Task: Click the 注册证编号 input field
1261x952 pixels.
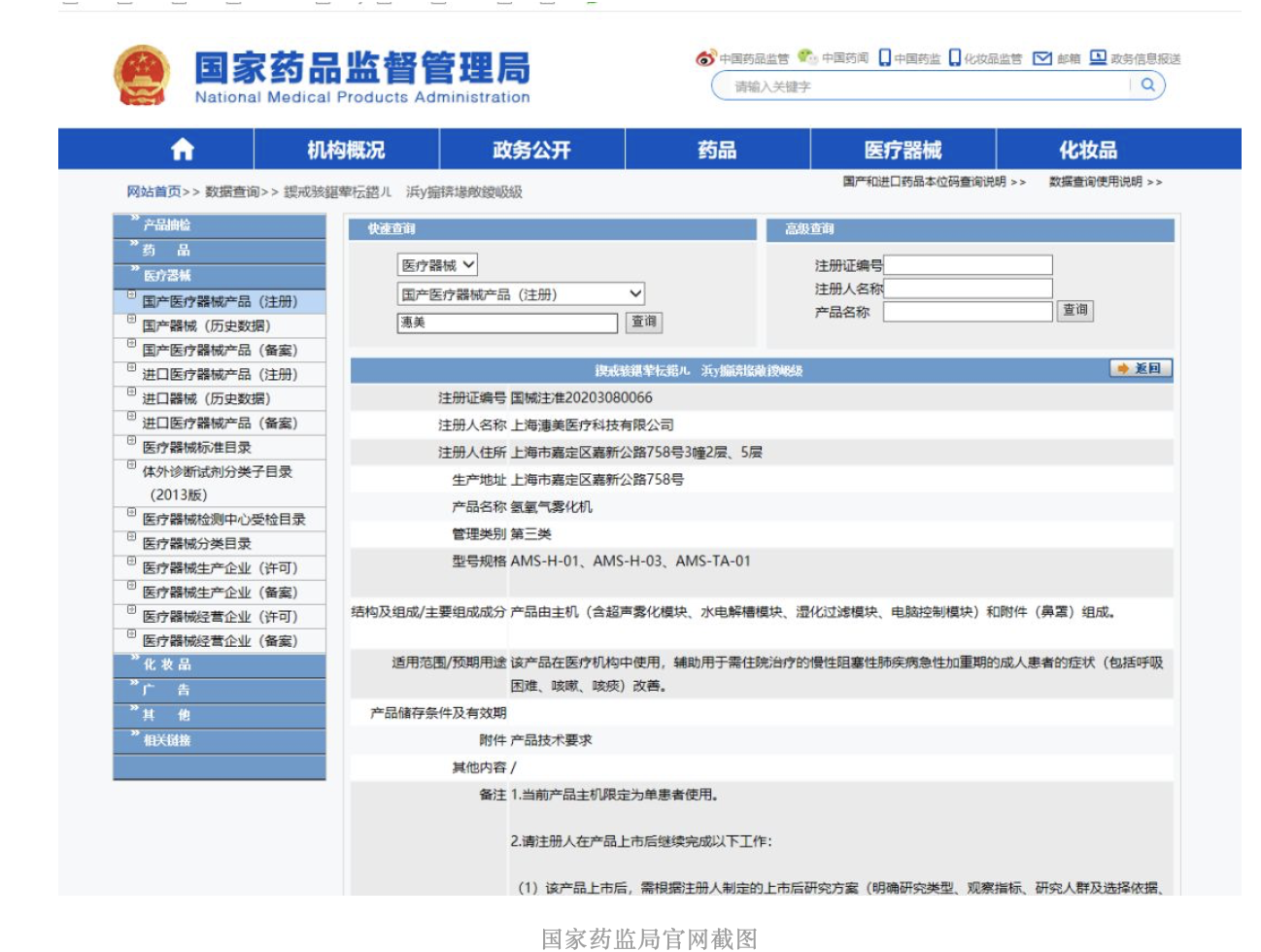Action: pyautogui.click(x=968, y=265)
